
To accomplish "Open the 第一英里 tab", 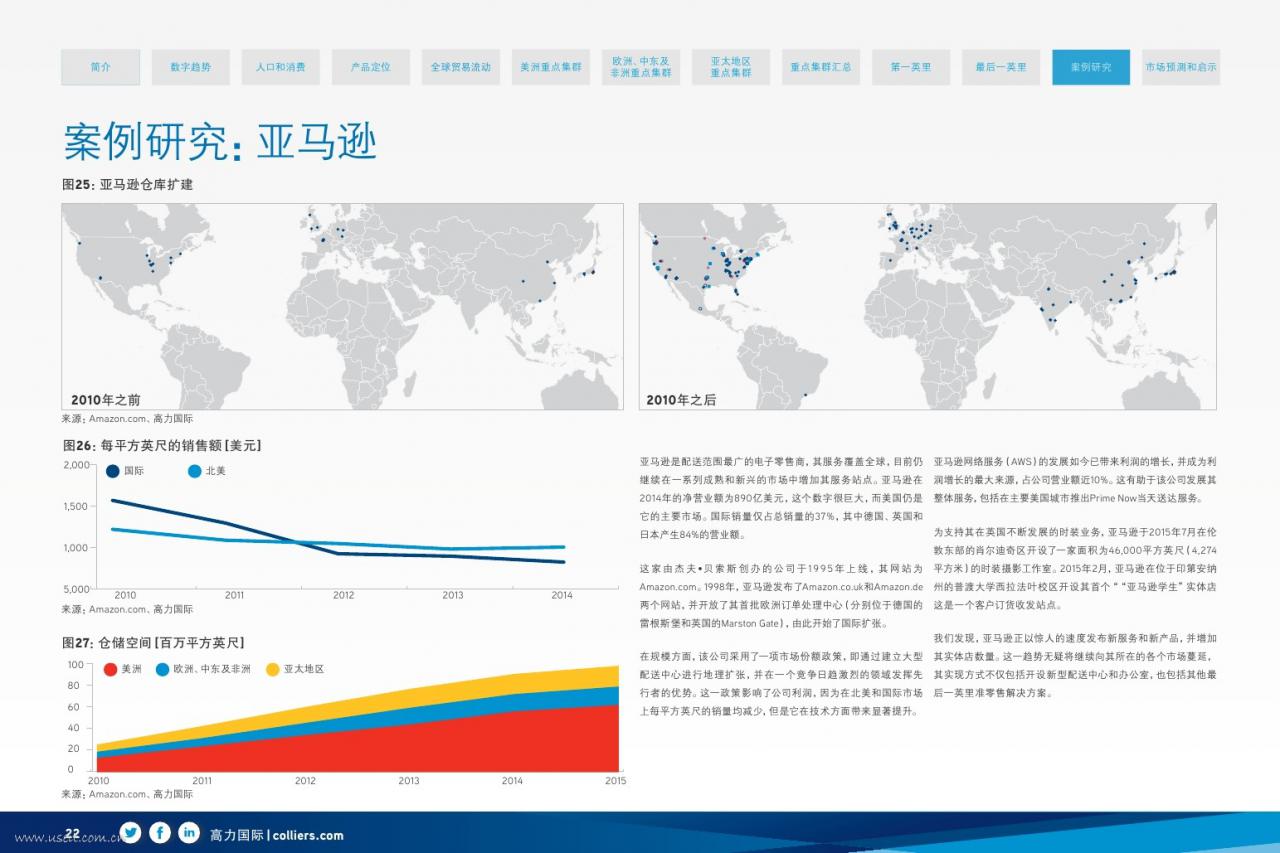I will (911, 67).
